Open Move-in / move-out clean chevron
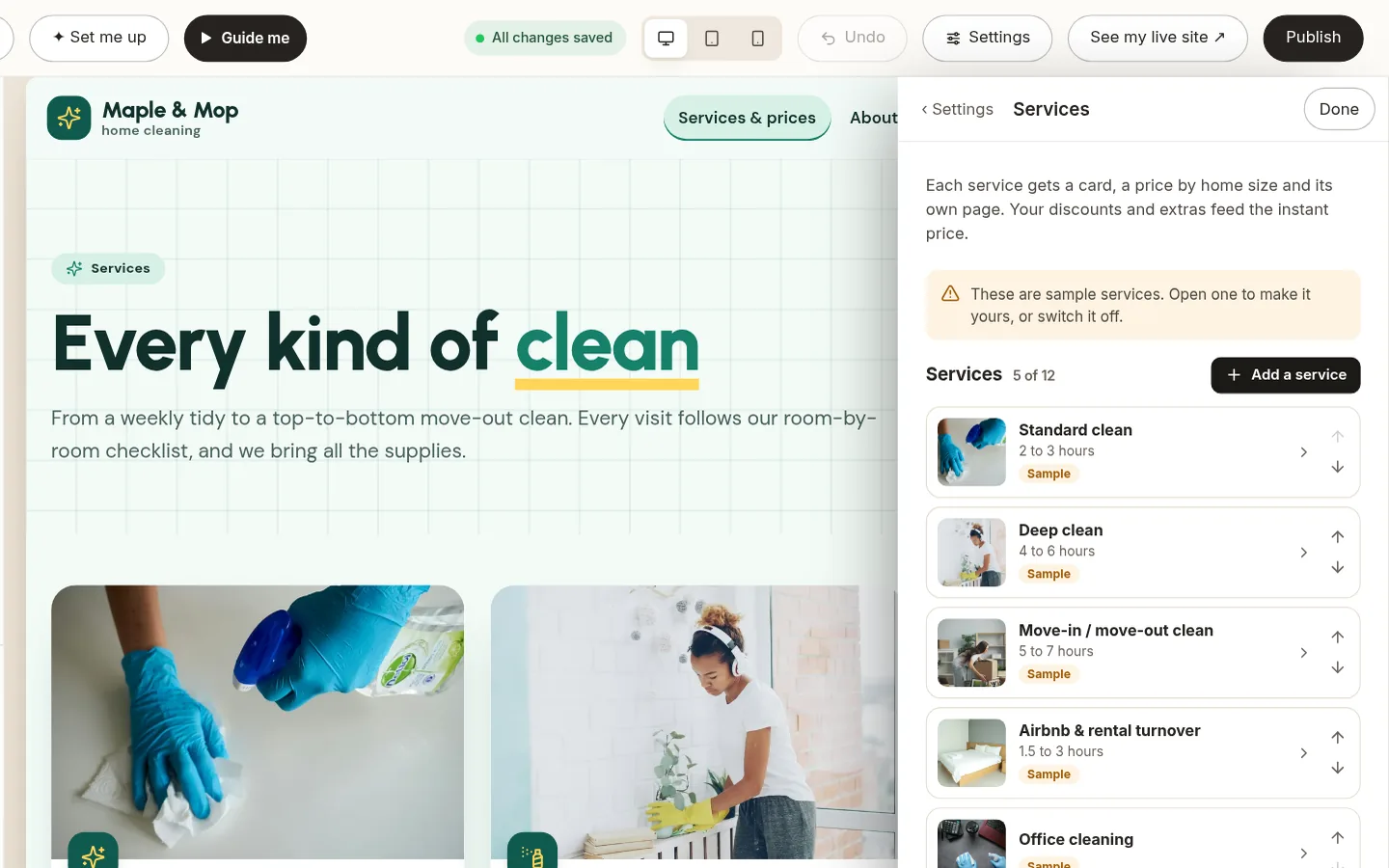 pyautogui.click(x=1304, y=653)
